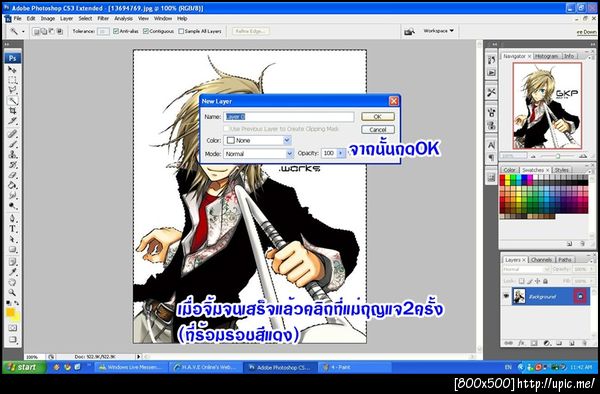
Task: Select the Brush tool
Action: point(12,144)
